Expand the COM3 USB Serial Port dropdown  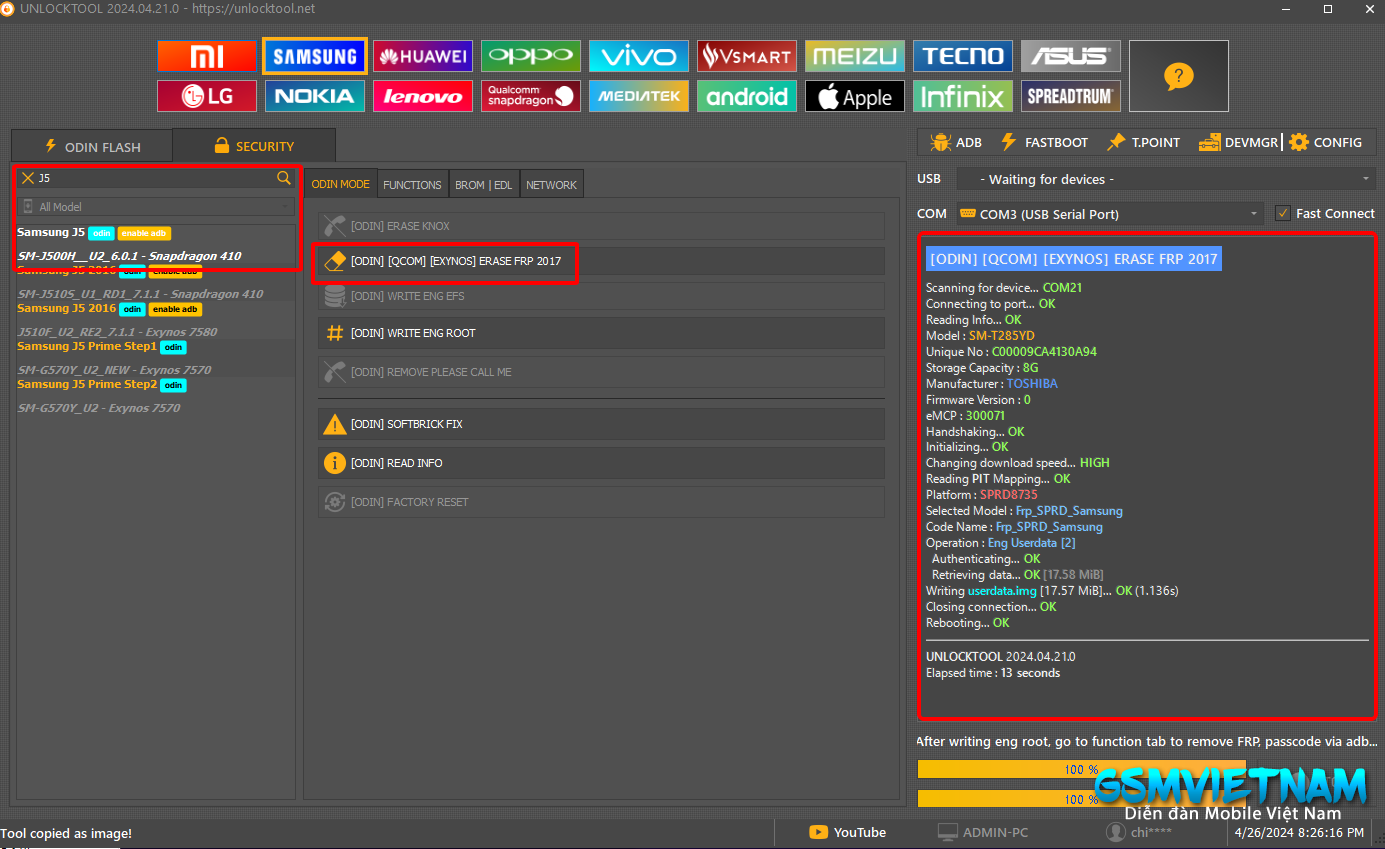click(x=1110, y=214)
